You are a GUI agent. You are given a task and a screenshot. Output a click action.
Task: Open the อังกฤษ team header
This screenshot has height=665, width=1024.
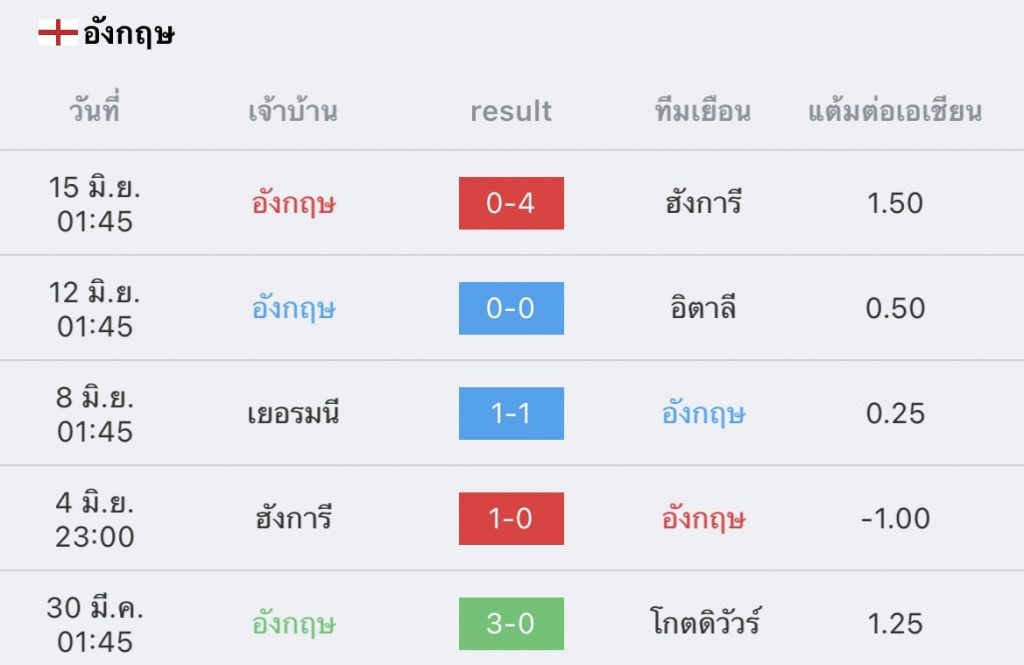point(129,34)
